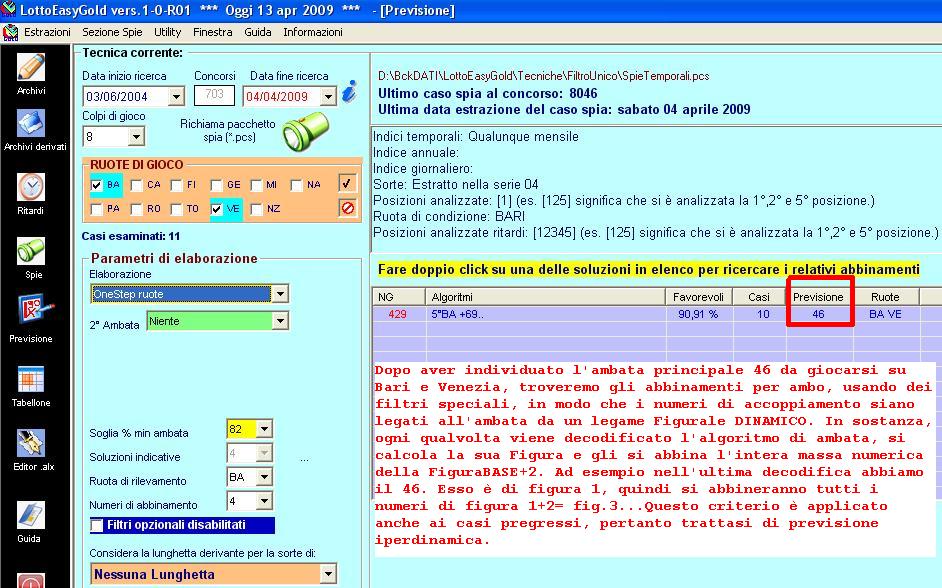The image size is (942, 588).
Task: Click the Casi column header
Action: click(759, 297)
